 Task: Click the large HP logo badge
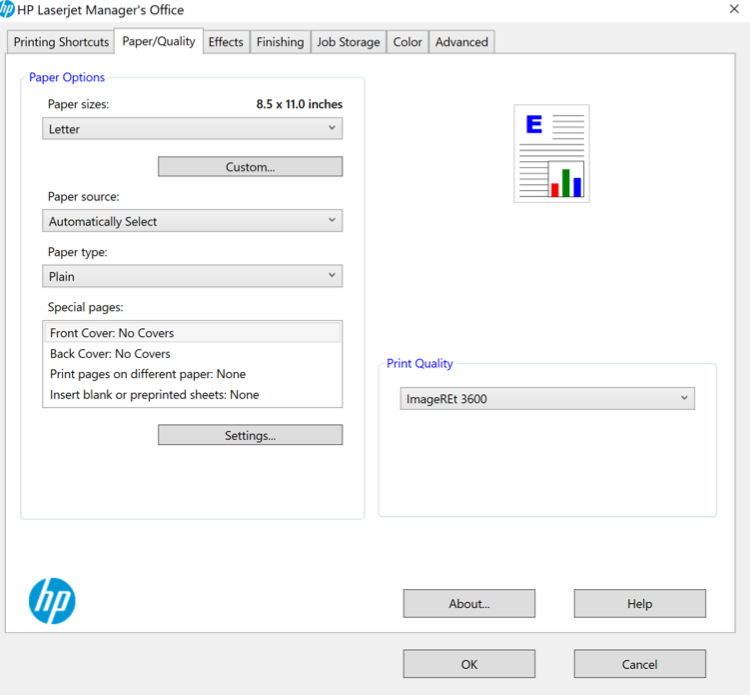pos(52,601)
